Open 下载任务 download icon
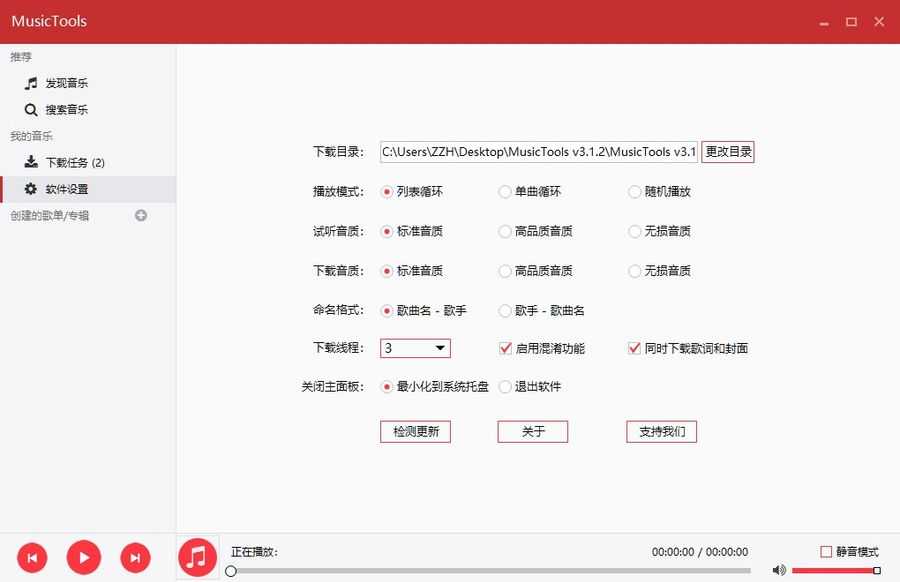Image resolution: width=900 pixels, height=582 pixels. [x=31, y=162]
